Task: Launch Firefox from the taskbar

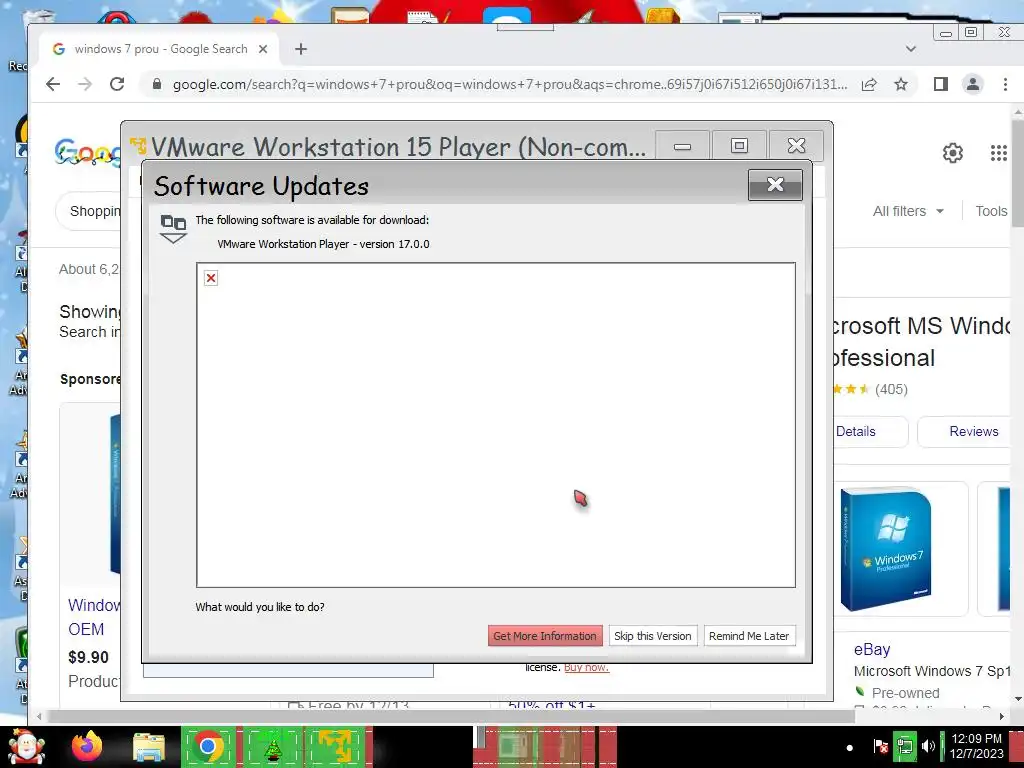Action: point(87,746)
